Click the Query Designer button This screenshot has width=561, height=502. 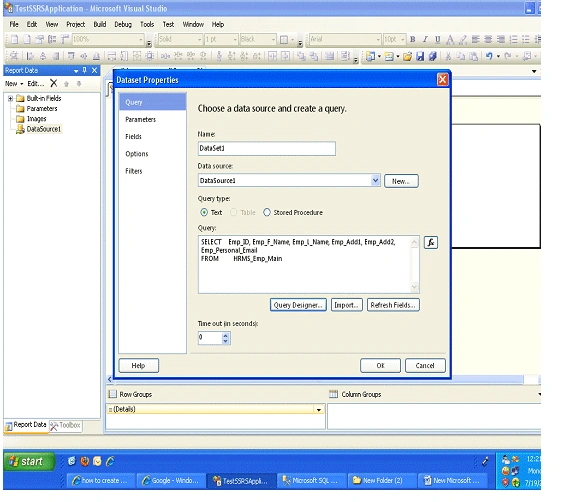coord(298,305)
